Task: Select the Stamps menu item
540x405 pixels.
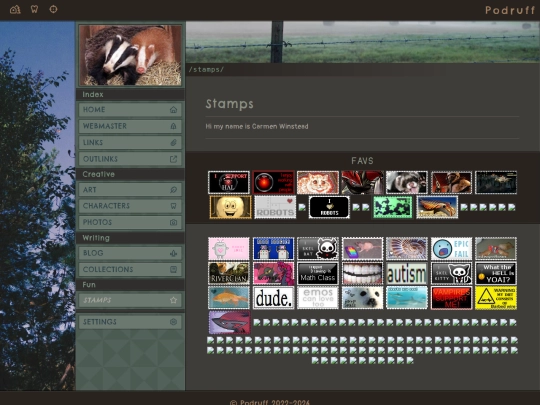Action: (x=130, y=300)
